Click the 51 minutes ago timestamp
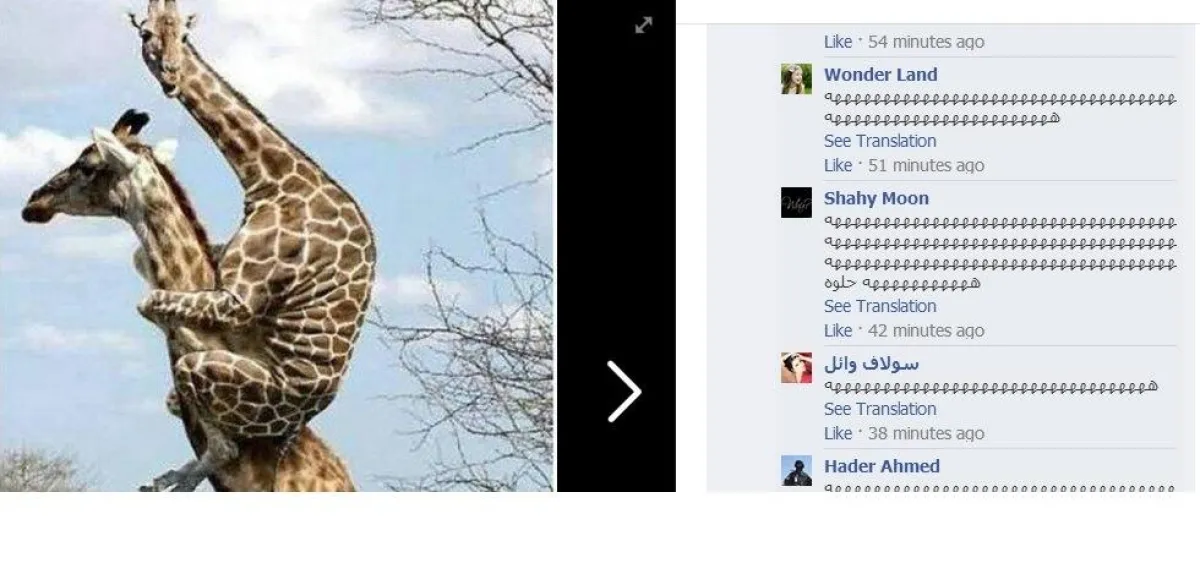 point(926,166)
